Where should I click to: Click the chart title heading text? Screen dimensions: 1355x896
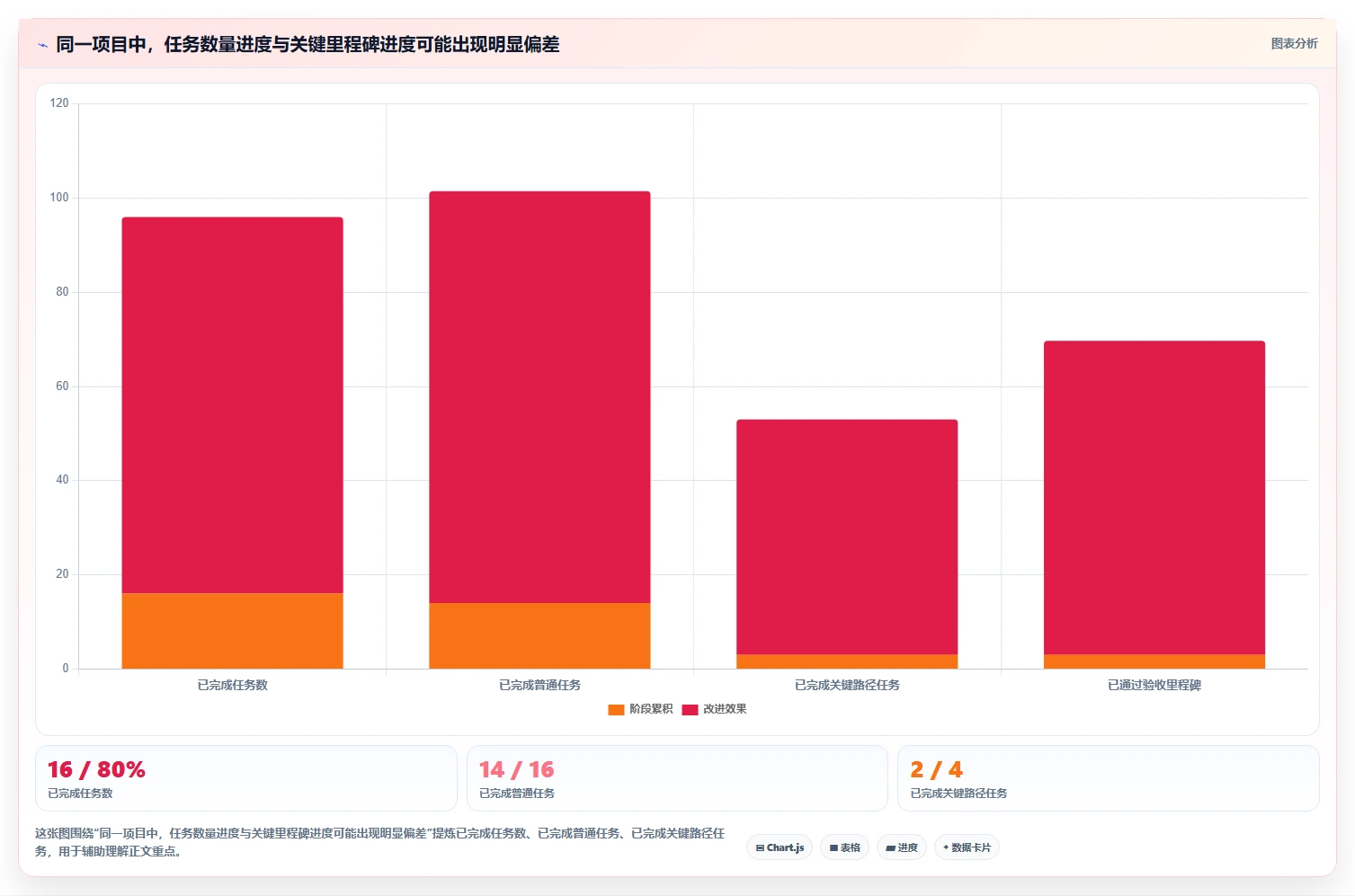(308, 44)
